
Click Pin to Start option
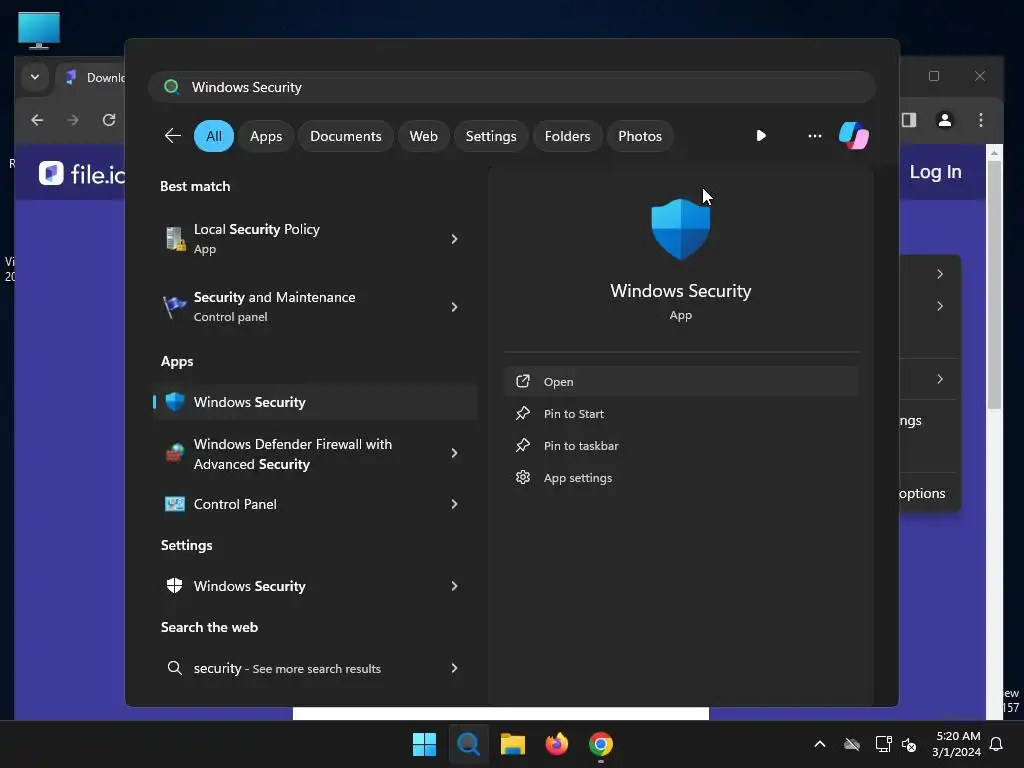point(680,413)
